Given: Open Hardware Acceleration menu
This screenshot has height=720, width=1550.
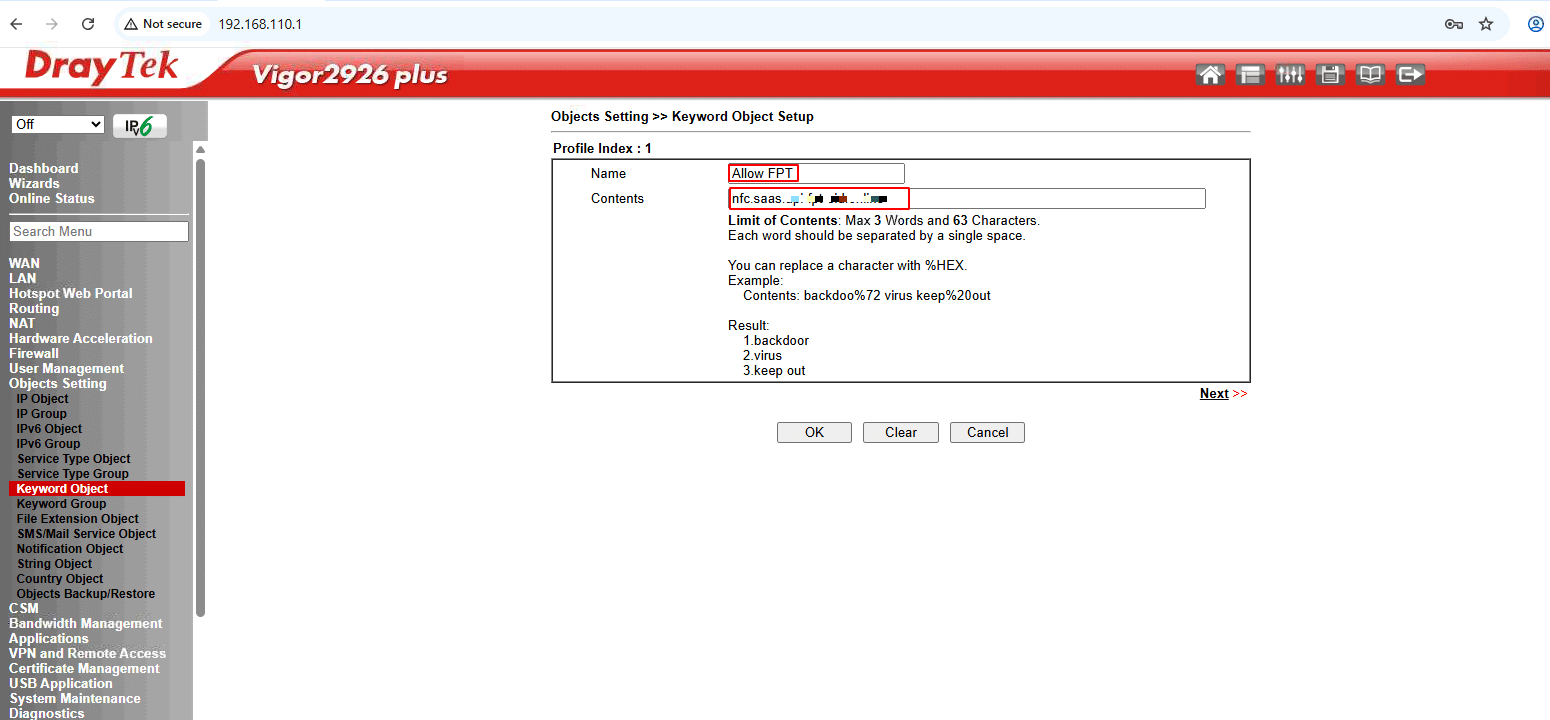Looking at the screenshot, I should 81,338.
